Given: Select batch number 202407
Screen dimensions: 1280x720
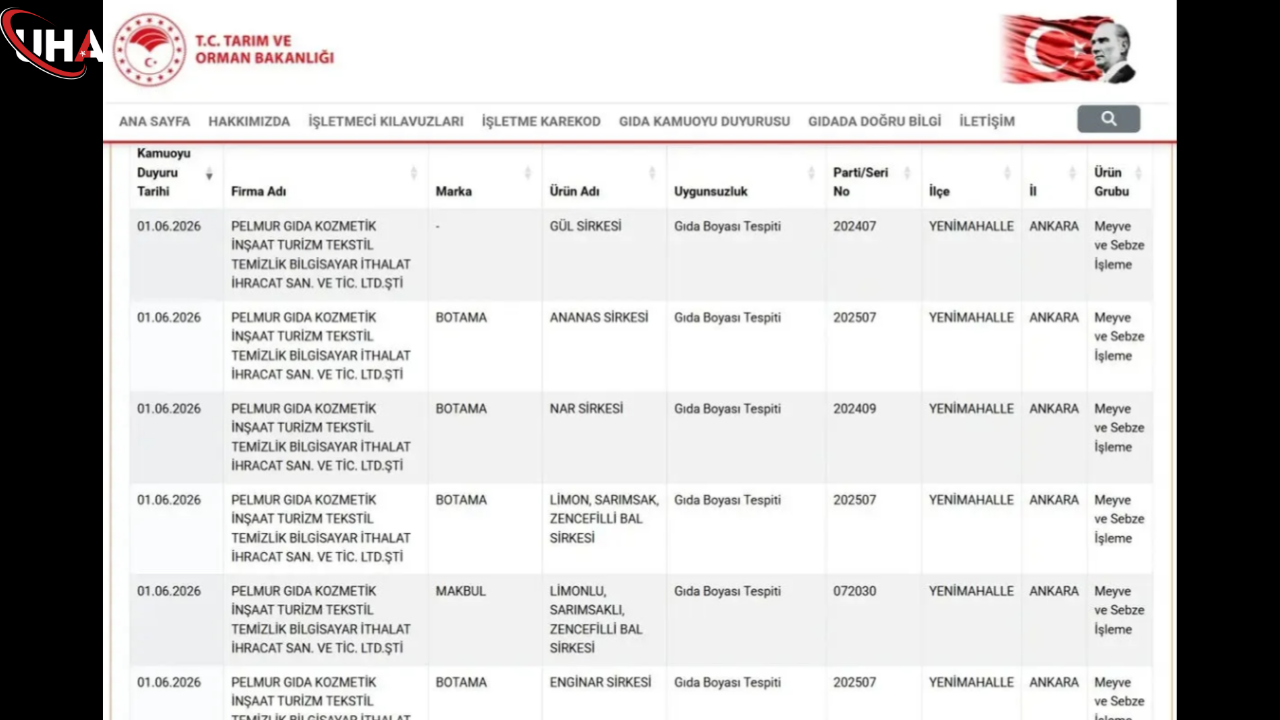Looking at the screenshot, I should (x=854, y=226).
